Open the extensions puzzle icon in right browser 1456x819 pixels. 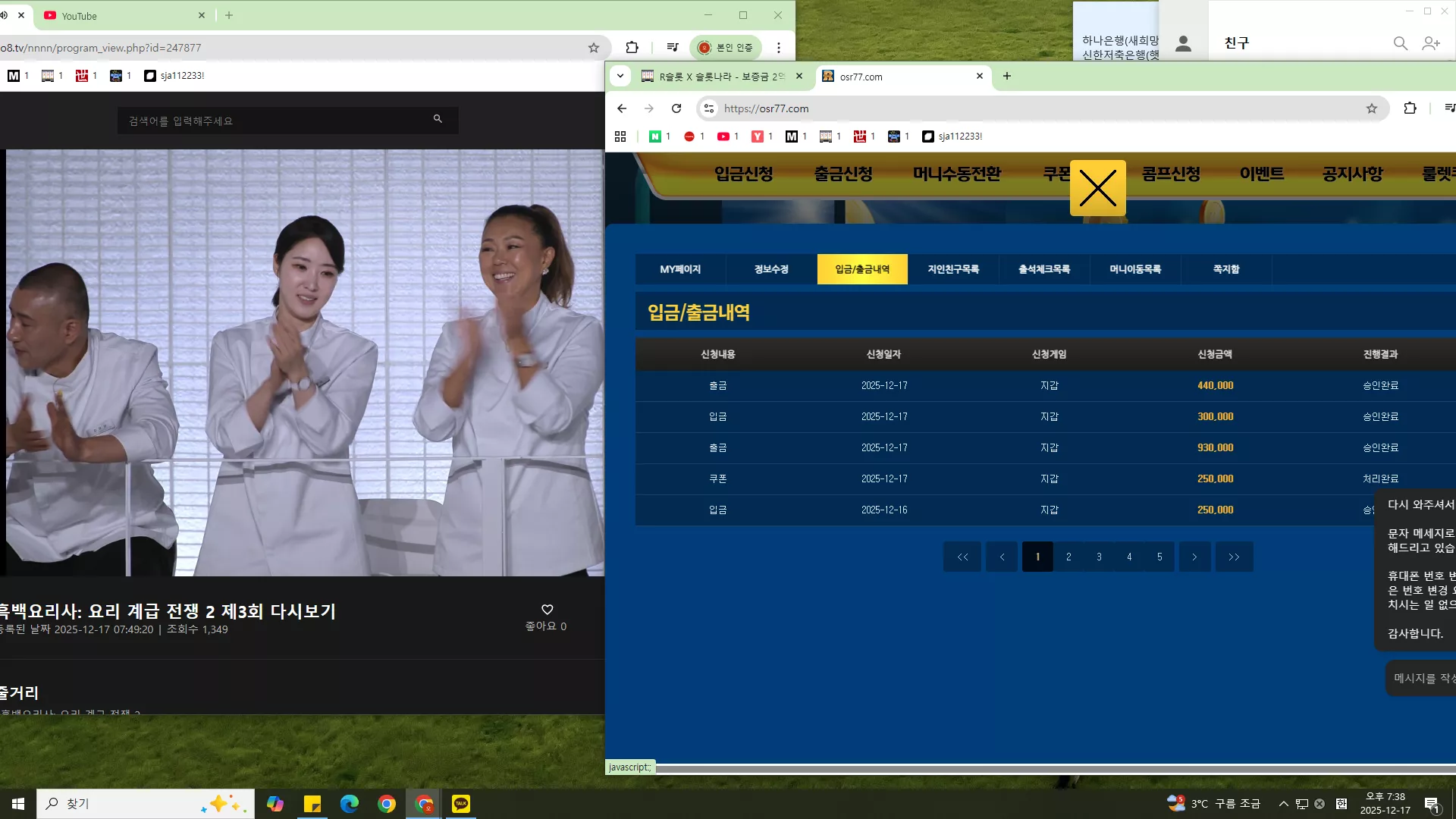coord(1410,108)
